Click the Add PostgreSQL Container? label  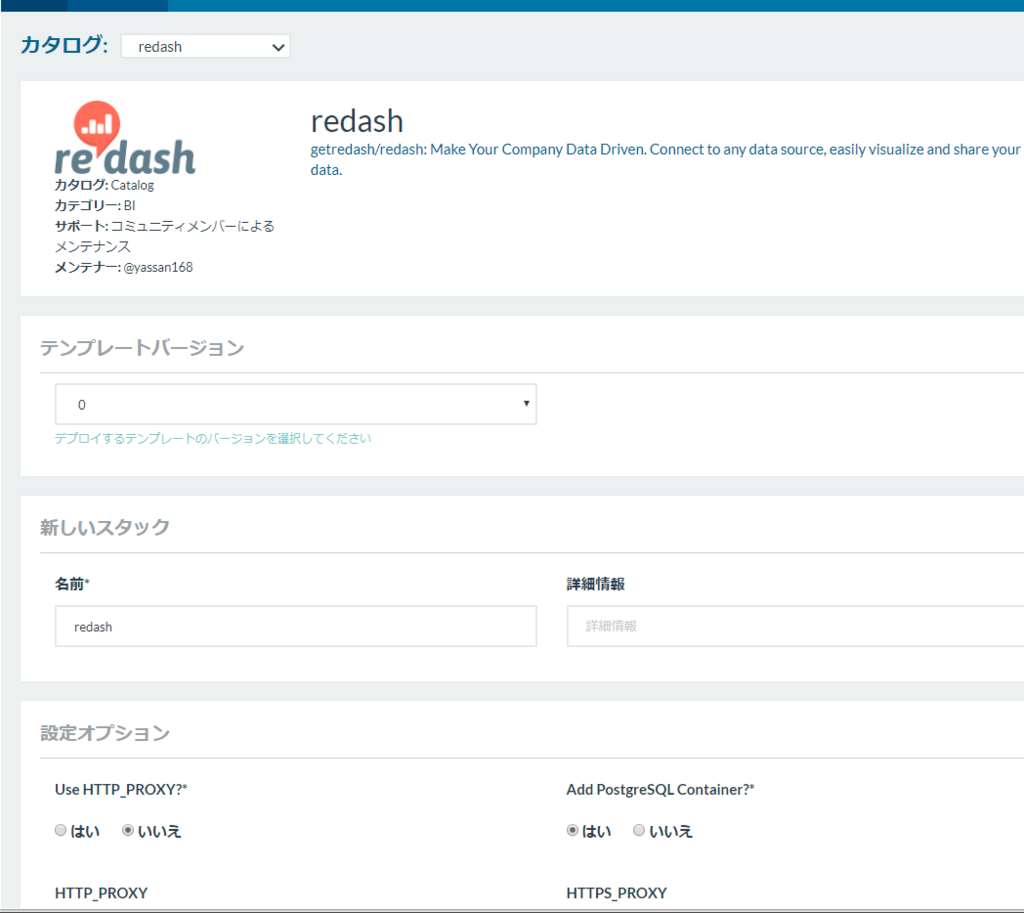[660, 790]
